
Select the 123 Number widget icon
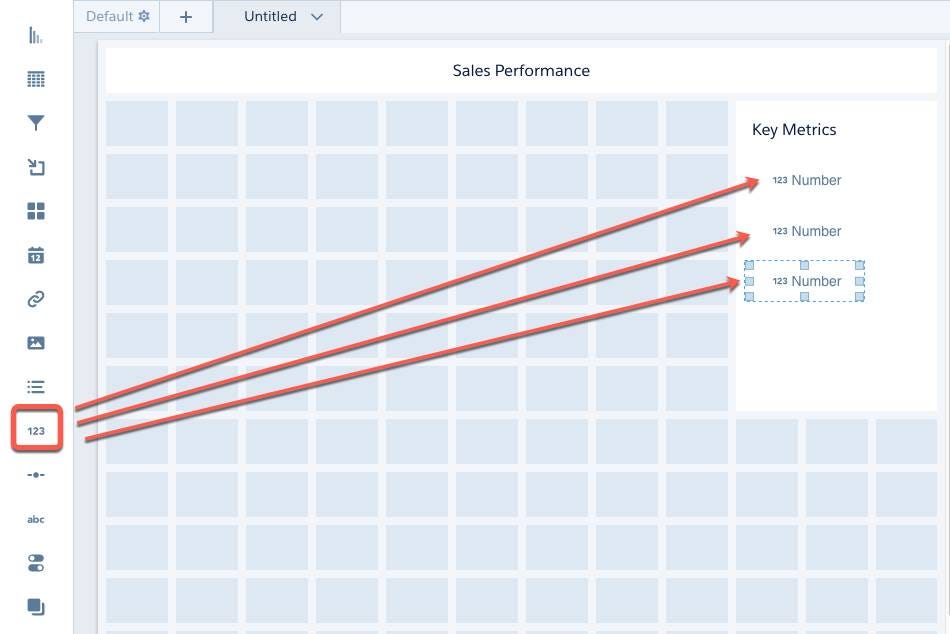(x=36, y=431)
